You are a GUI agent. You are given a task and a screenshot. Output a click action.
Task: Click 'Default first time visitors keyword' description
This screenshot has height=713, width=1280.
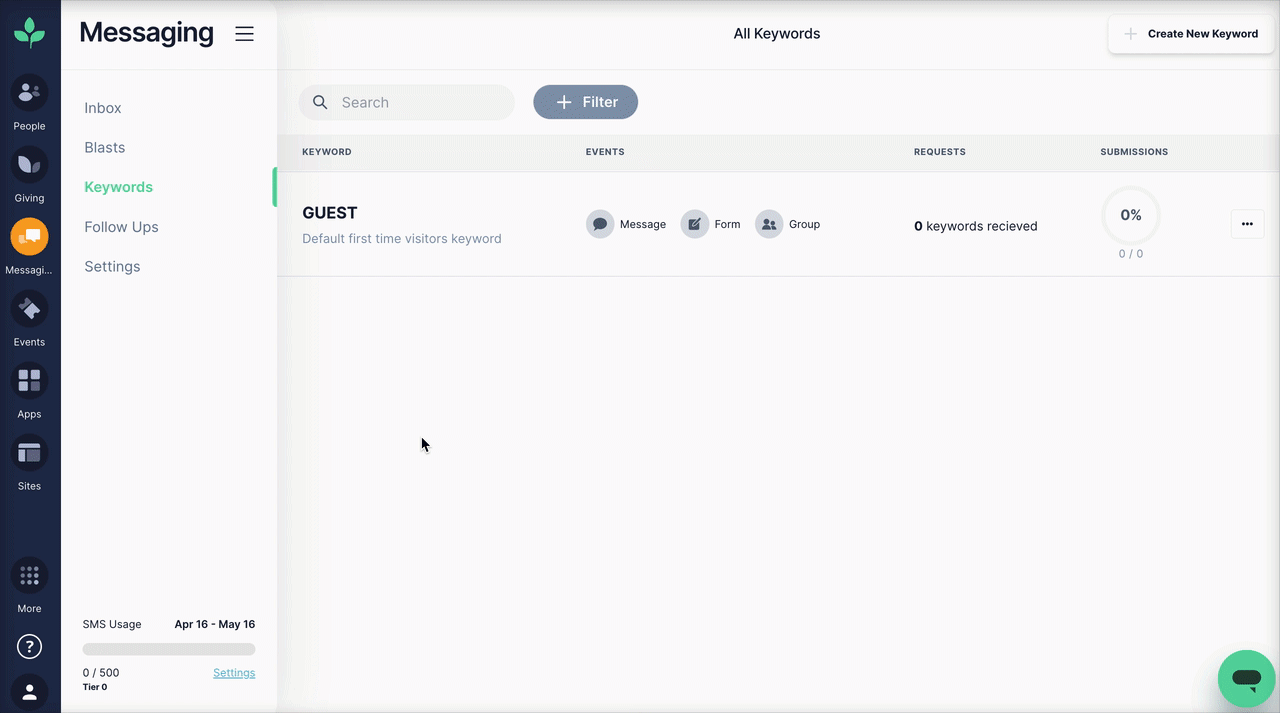402,239
